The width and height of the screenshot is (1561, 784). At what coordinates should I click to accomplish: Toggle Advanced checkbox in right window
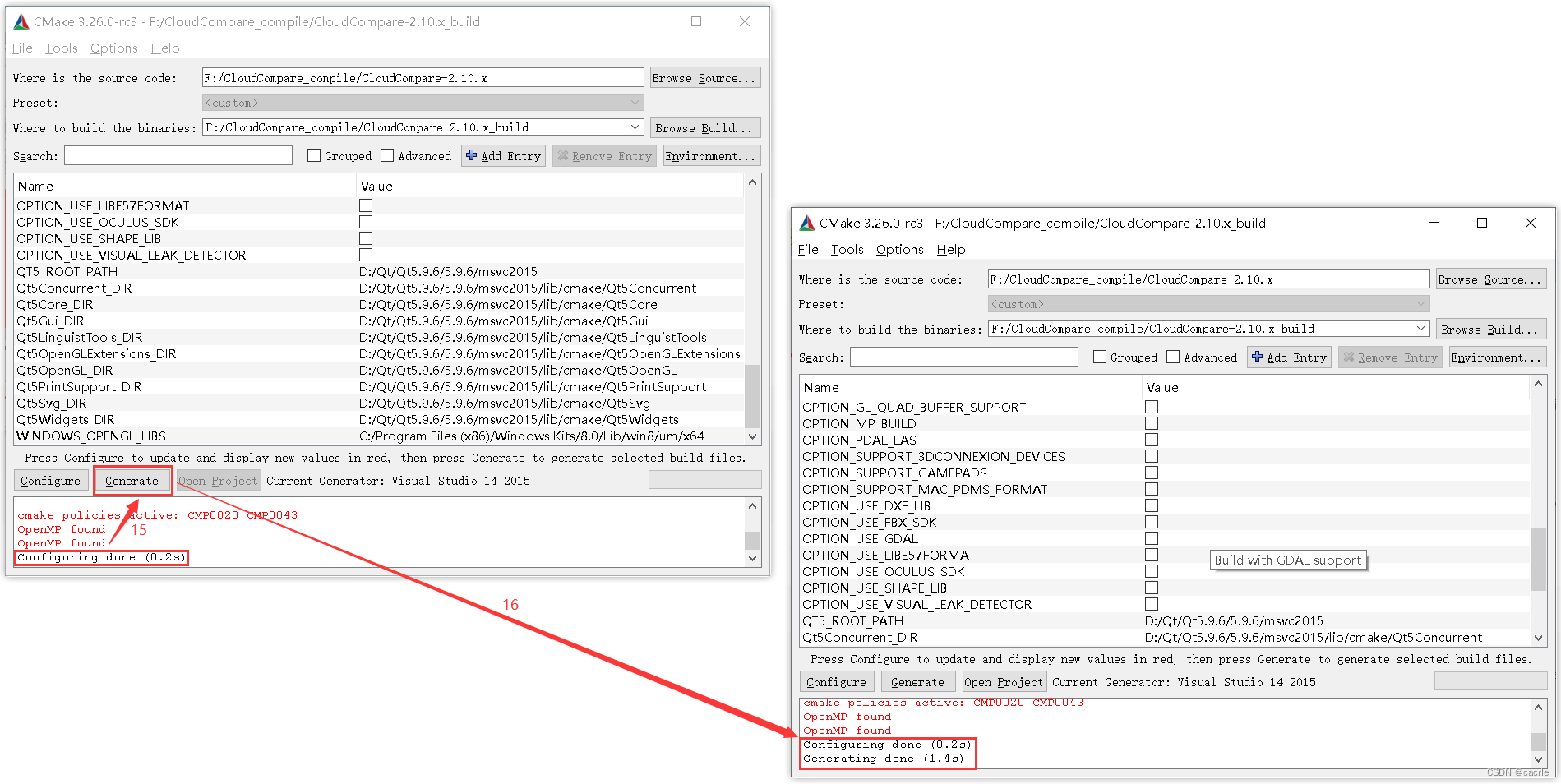(1173, 357)
